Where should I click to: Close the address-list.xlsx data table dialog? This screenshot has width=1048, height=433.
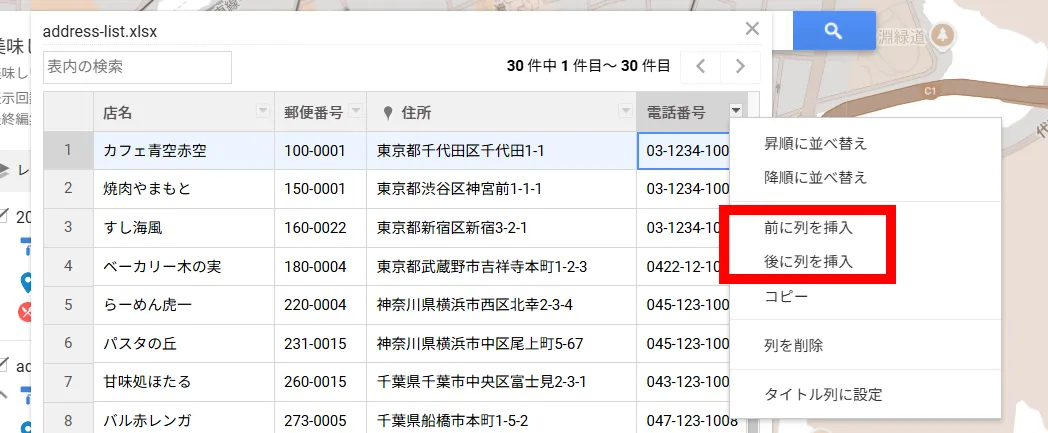752,29
